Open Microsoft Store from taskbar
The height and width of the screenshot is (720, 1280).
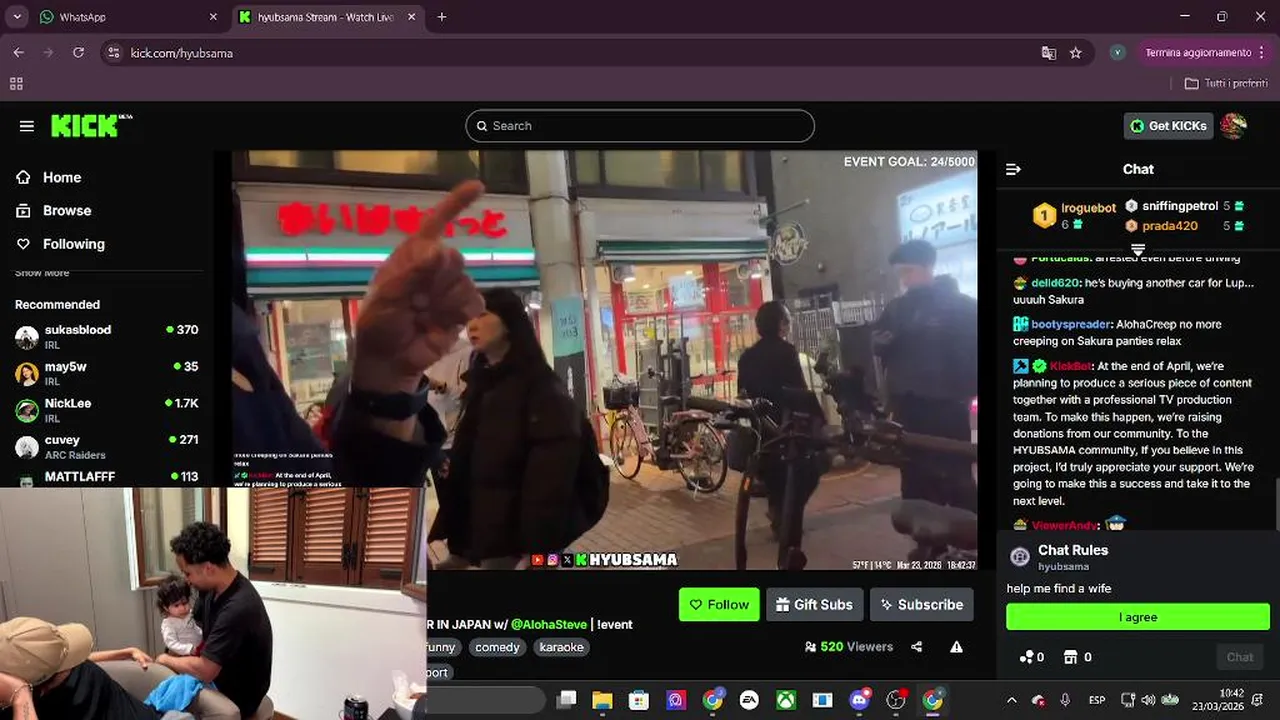pos(639,700)
